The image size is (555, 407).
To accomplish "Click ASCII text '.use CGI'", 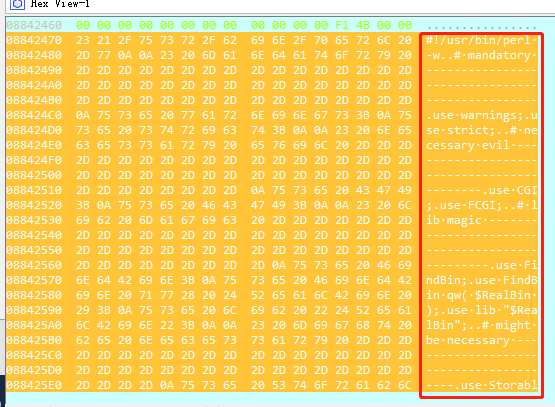I will 509,190.
